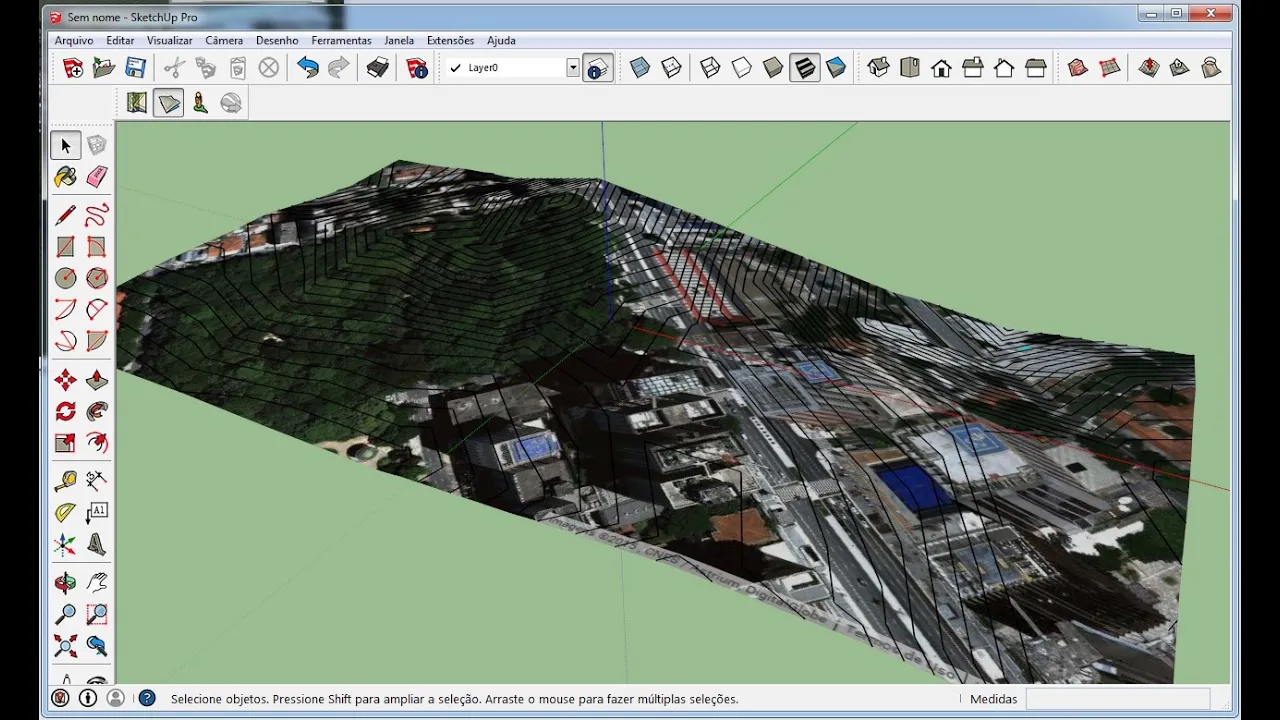Click in the Medidas input field

pos(1117,699)
